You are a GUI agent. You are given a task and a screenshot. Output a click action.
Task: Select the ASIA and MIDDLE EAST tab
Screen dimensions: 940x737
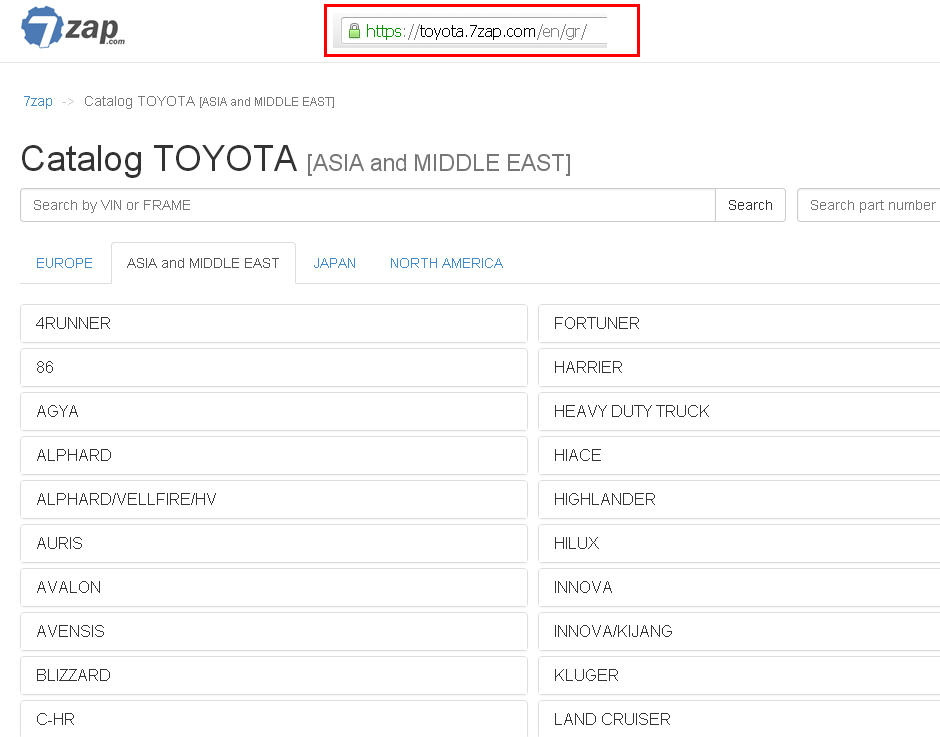click(203, 263)
